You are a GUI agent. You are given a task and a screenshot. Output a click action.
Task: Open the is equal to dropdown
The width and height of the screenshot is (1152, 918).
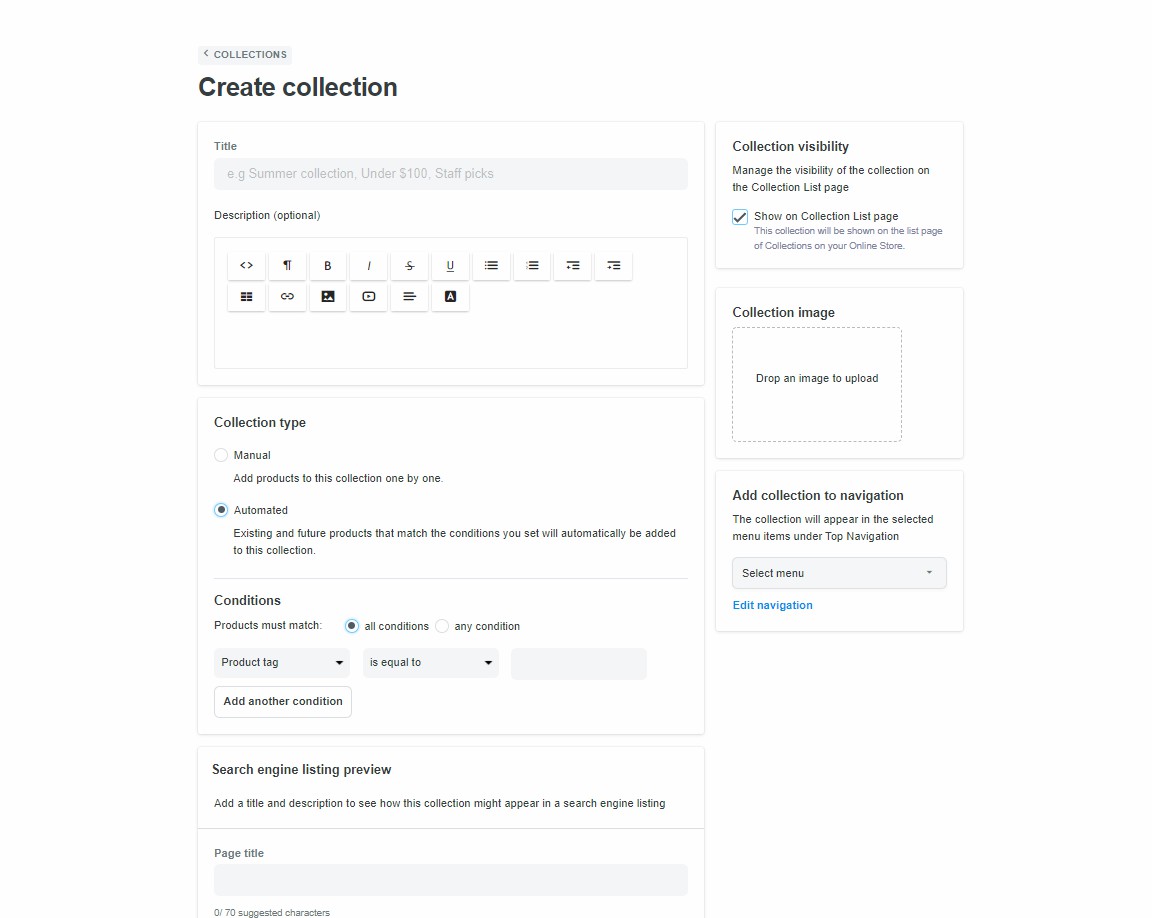(430, 662)
